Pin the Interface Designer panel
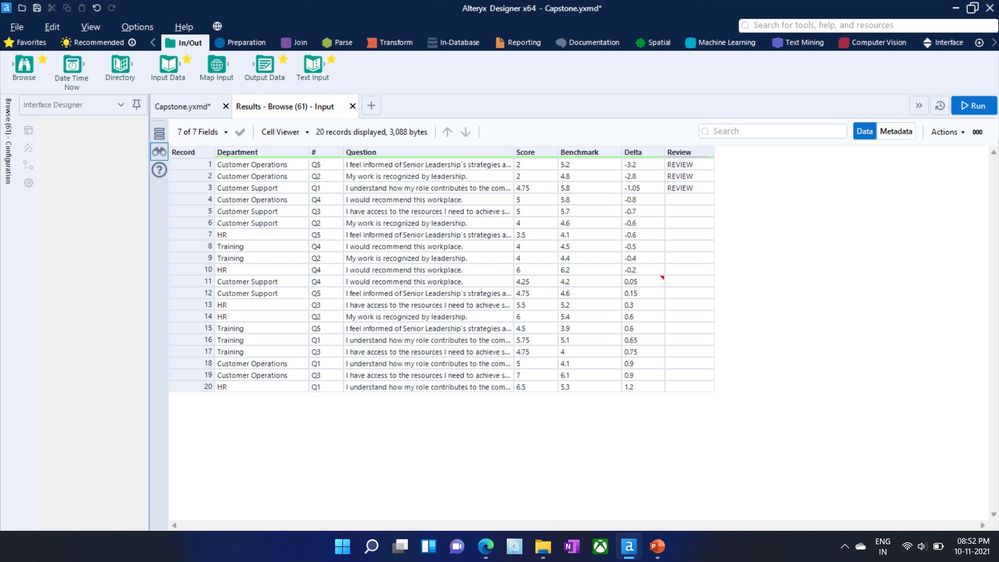 tap(137, 105)
